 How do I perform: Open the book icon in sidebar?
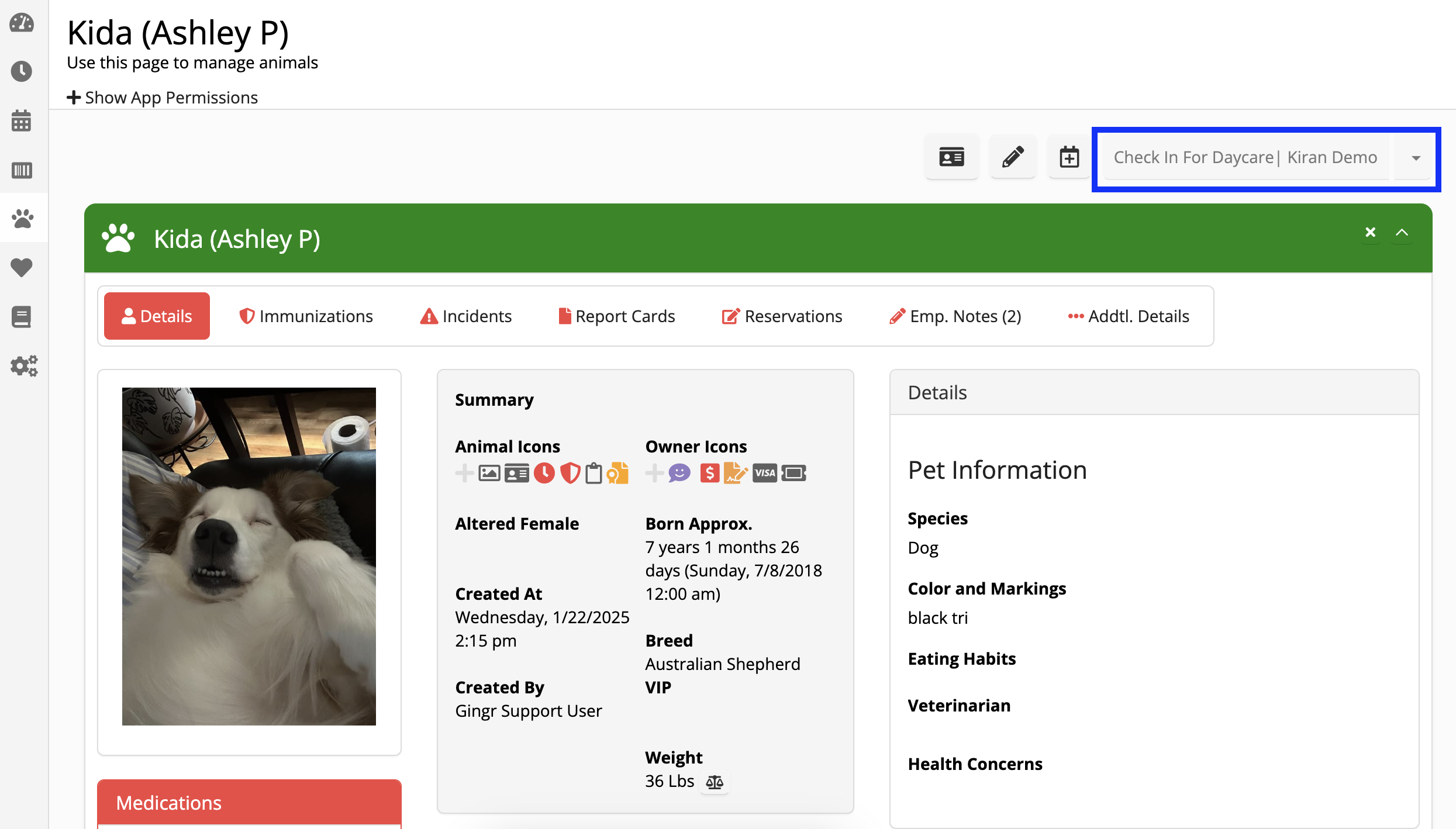pos(22,316)
